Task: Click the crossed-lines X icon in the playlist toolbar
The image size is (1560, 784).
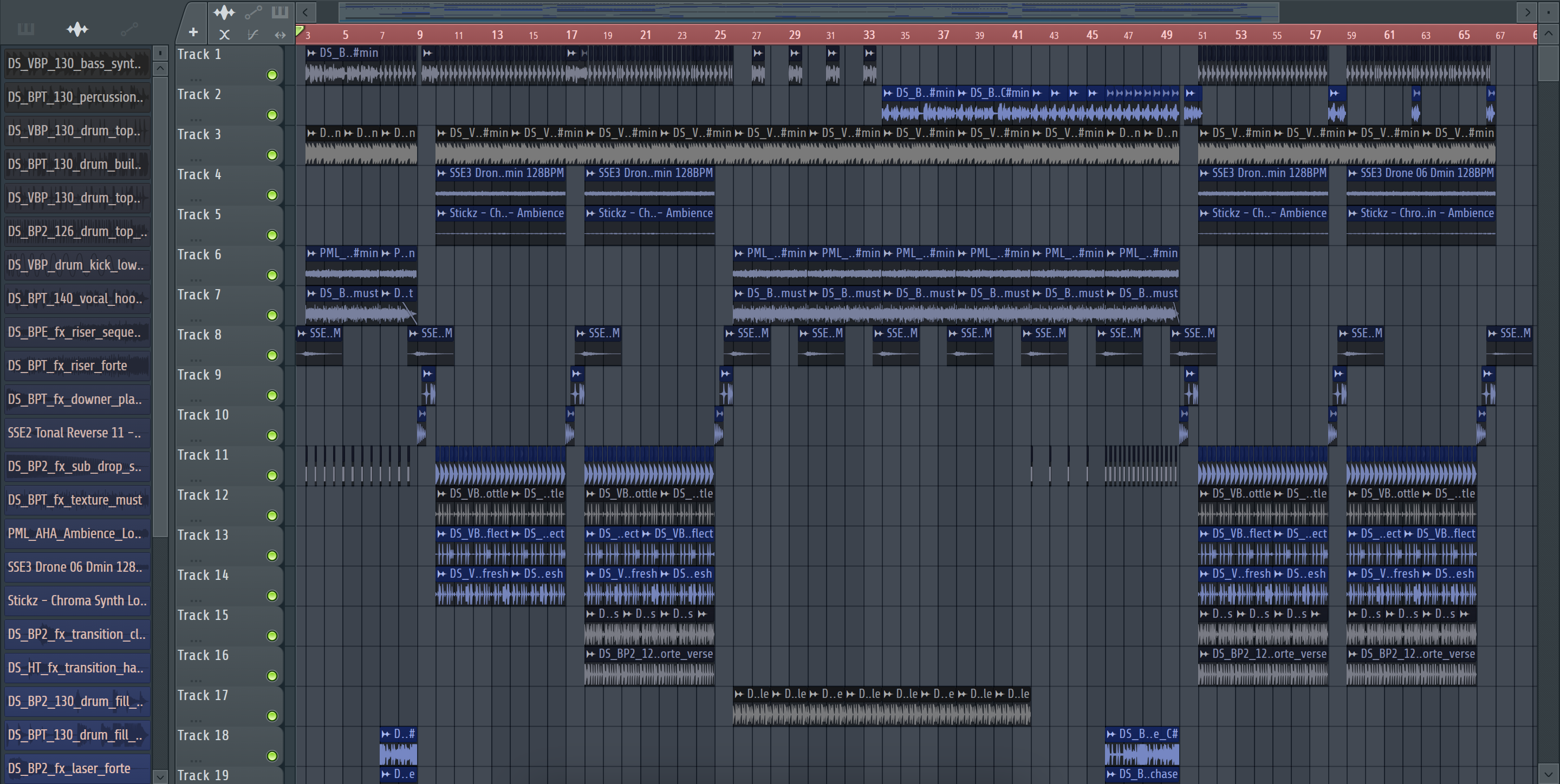Action: pyautogui.click(x=224, y=35)
